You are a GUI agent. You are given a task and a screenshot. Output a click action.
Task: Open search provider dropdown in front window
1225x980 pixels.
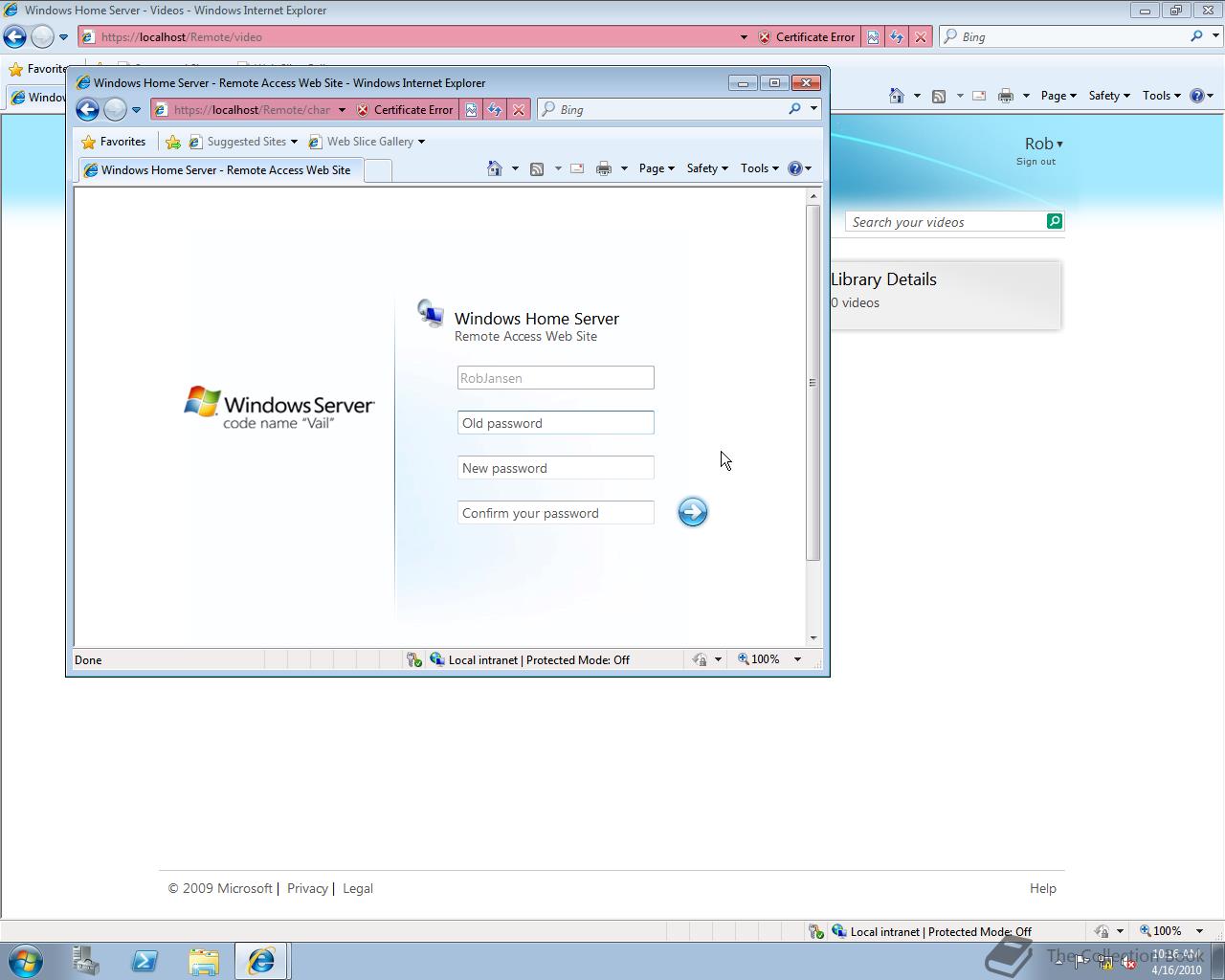point(813,109)
